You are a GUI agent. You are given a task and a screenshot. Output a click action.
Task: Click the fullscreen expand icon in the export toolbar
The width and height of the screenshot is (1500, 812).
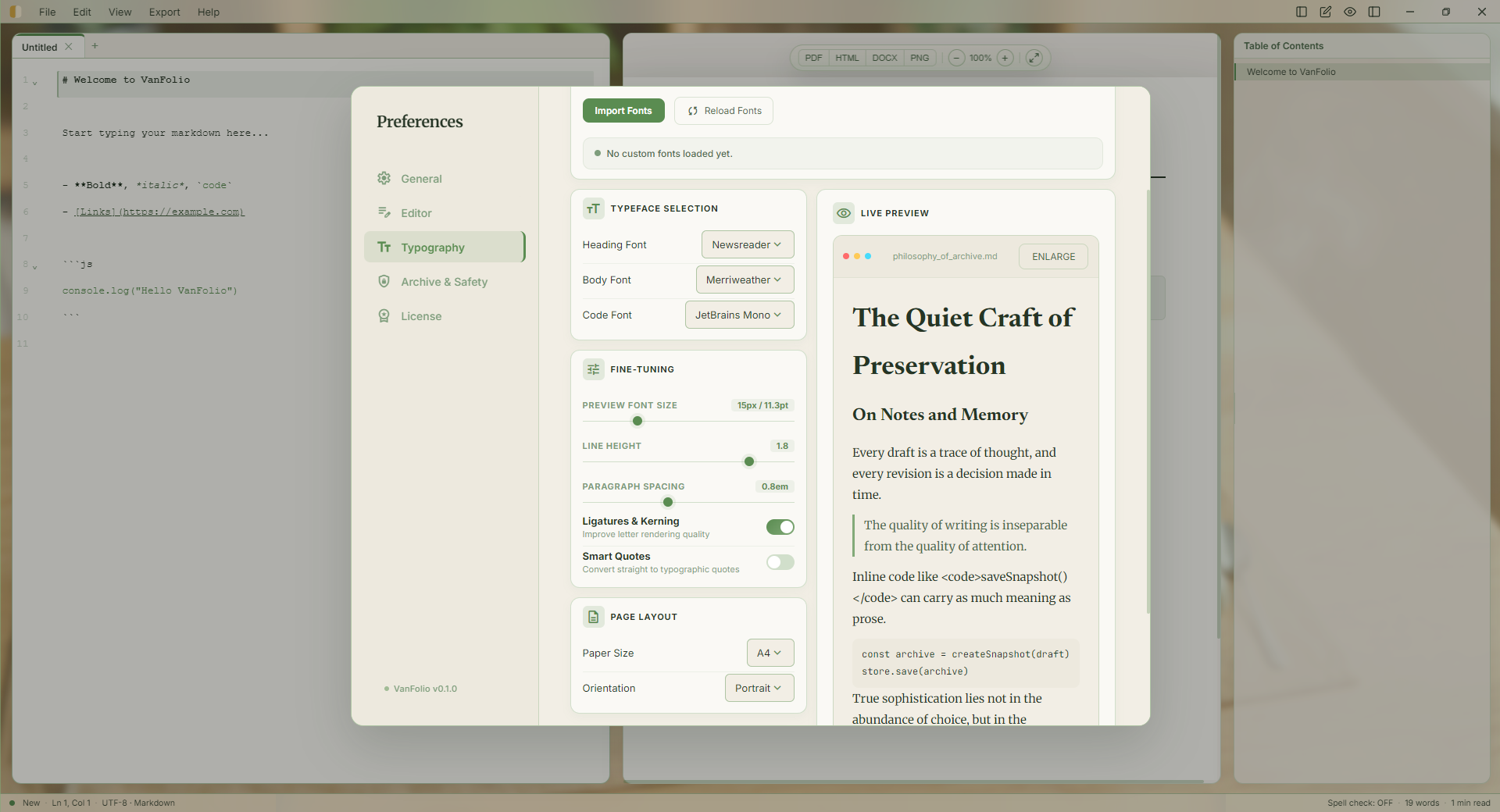(x=1034, y=58)
